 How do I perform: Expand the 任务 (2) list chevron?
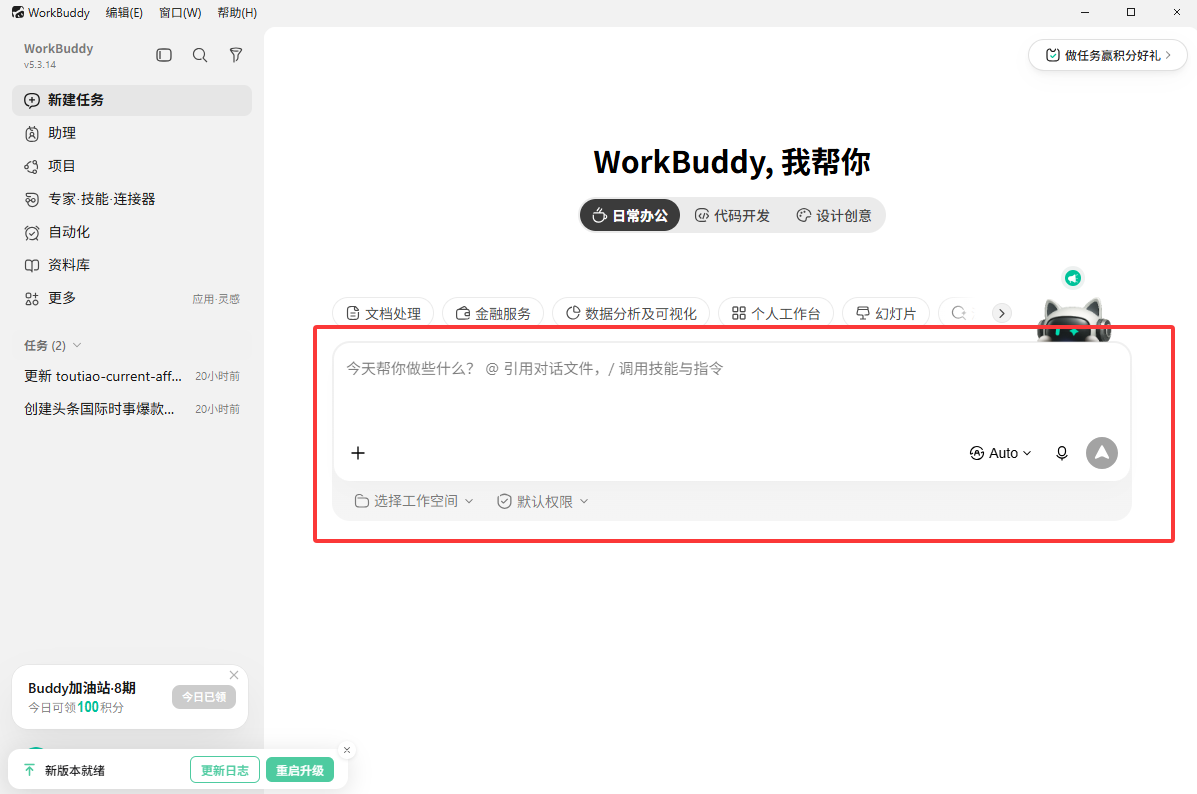pos(77,346)
